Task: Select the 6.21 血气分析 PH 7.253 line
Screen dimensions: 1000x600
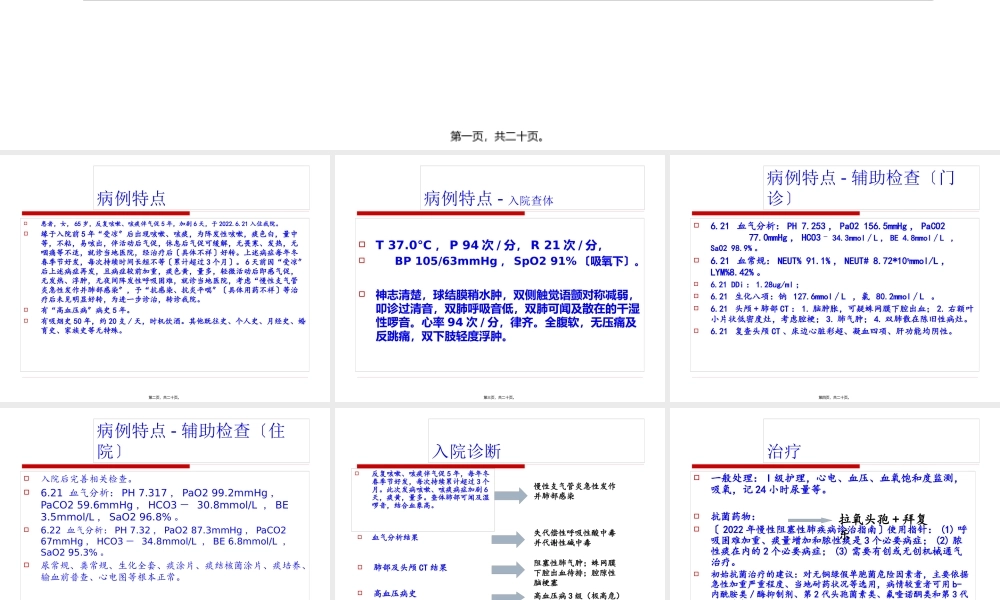Action: click(x=832, y=237)
